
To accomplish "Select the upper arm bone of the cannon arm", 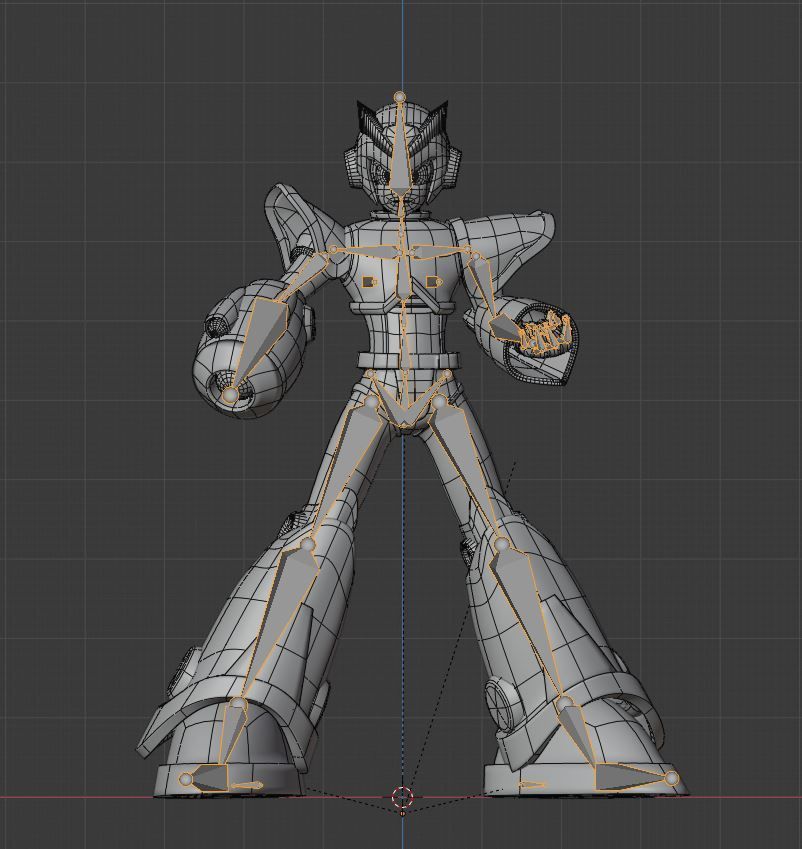I will (307, 275).
